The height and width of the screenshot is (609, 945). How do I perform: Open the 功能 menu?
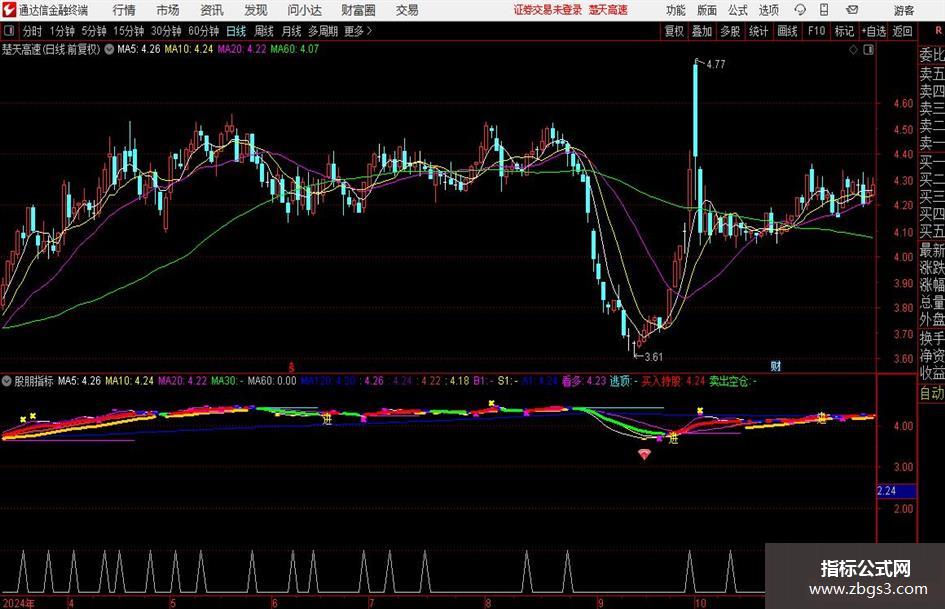(x=676, y=10)
